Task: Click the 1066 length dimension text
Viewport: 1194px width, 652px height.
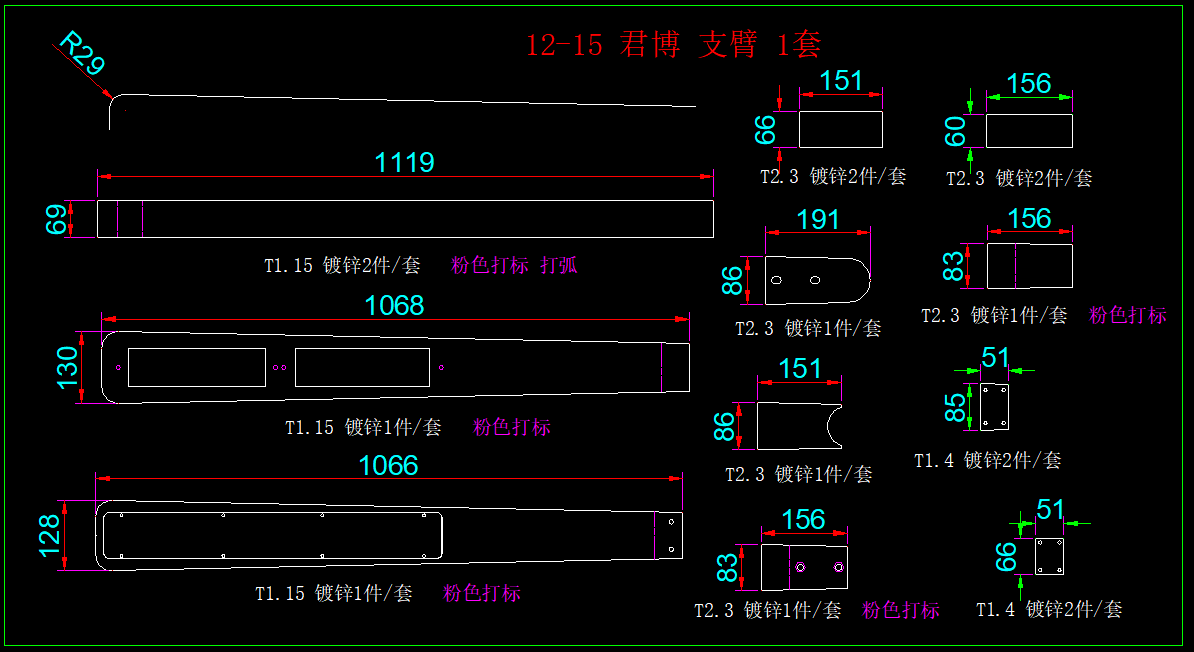Action: pyautogui.click(x=388, y=465)
